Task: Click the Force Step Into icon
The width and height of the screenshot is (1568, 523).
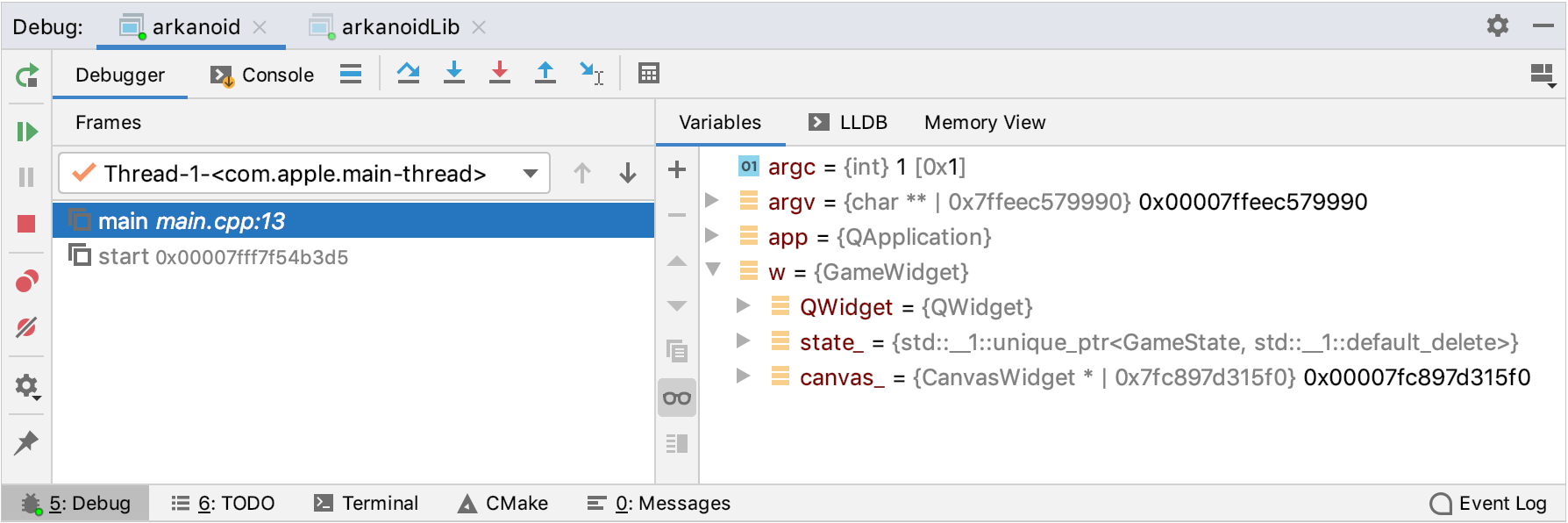Action: pos(499,74)
